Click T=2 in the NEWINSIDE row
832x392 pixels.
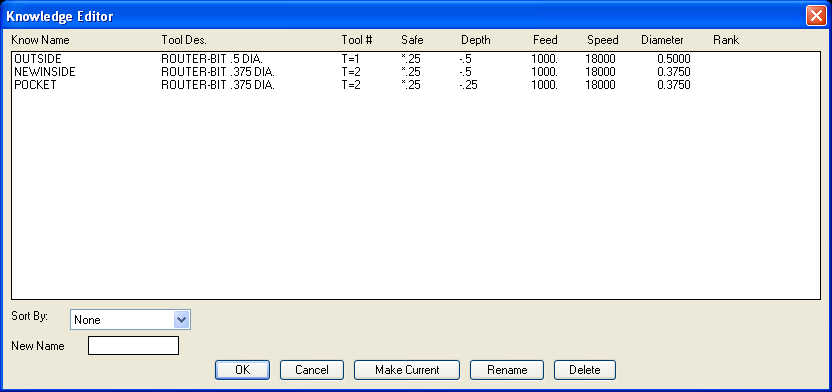(351, 72)
